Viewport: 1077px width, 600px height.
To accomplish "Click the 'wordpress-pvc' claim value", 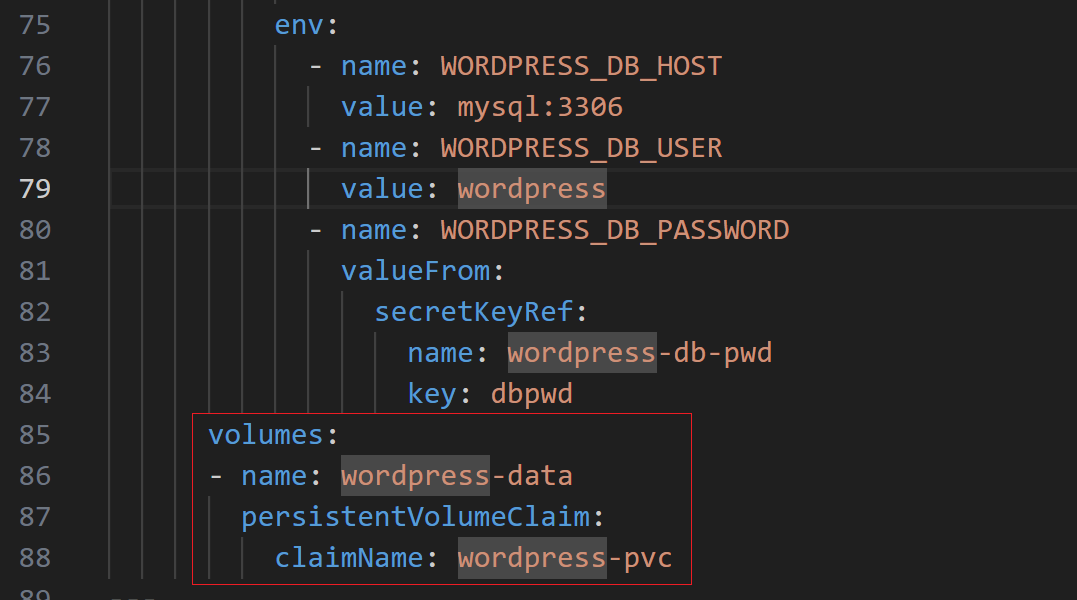I will click(x=565, y=558).
